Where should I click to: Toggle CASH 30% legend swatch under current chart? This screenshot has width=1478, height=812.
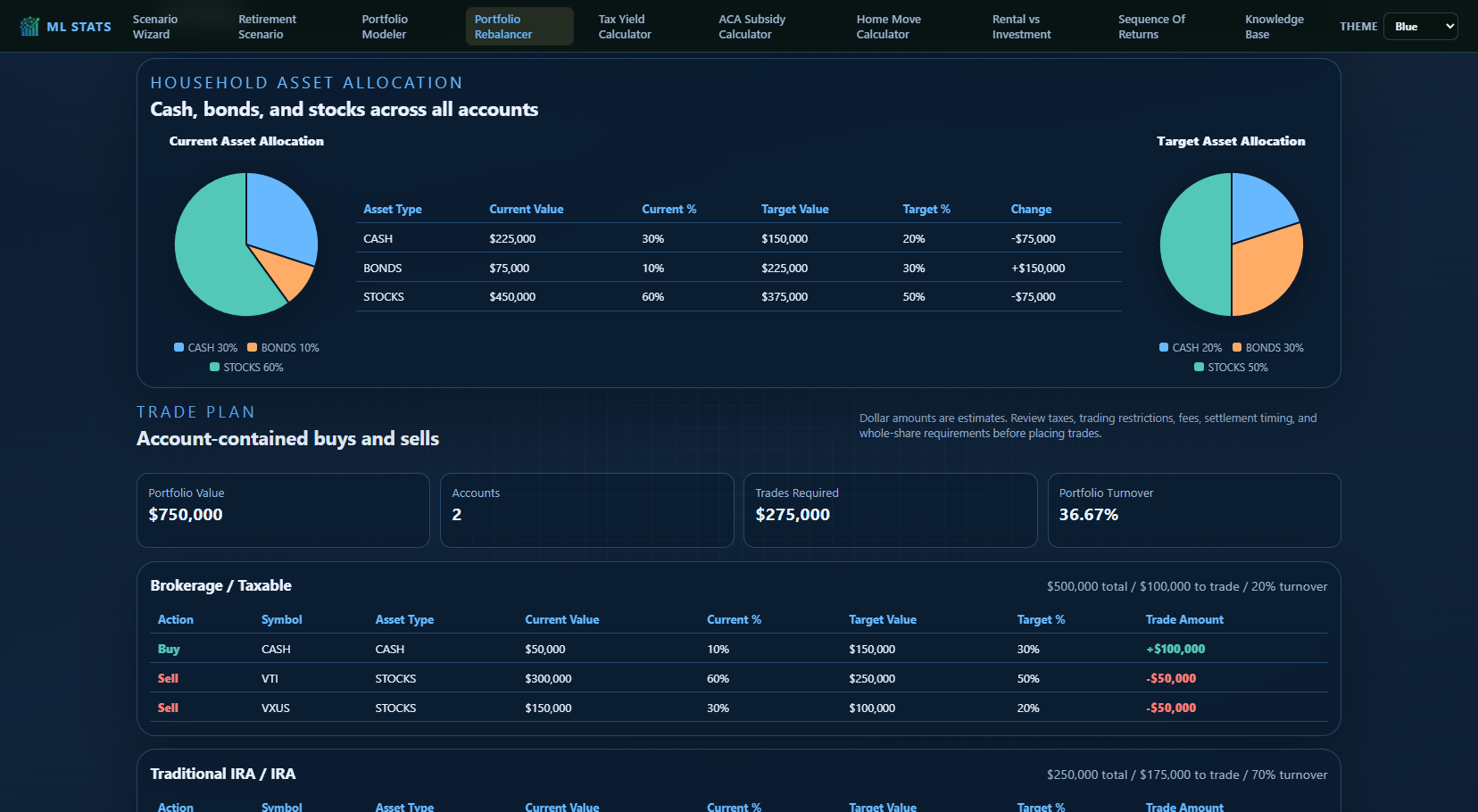pos(179,347)
